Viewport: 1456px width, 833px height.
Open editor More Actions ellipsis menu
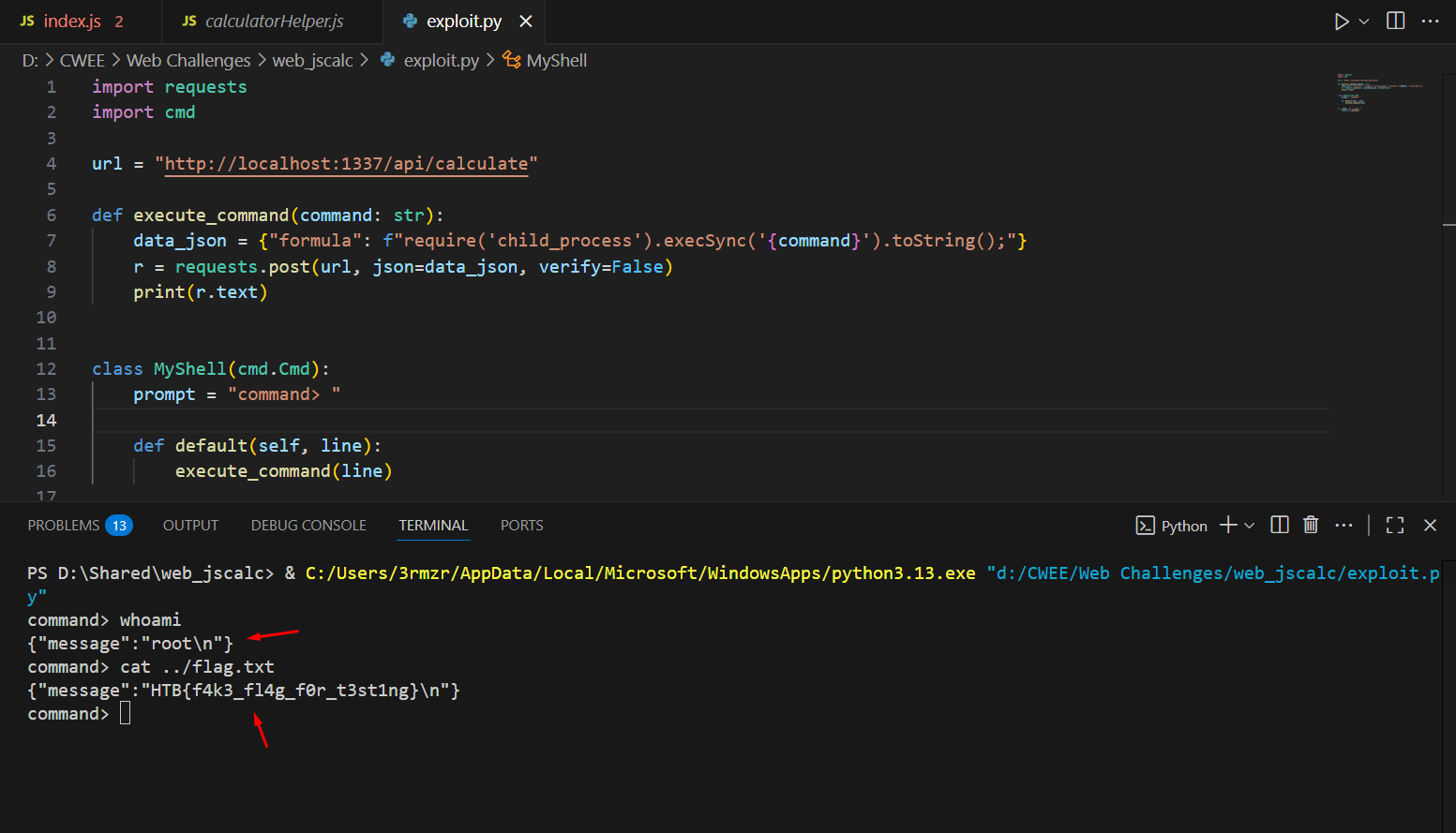point(1430,21)
